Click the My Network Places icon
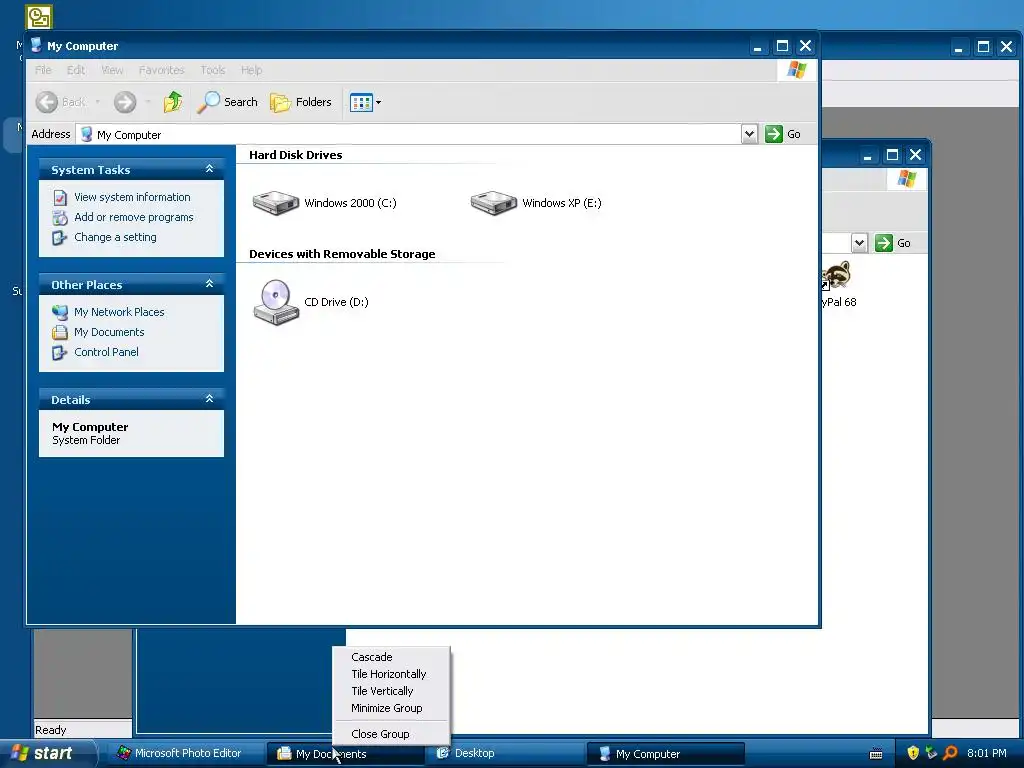The image size is (1024, 768). click(x=60, y=312)
